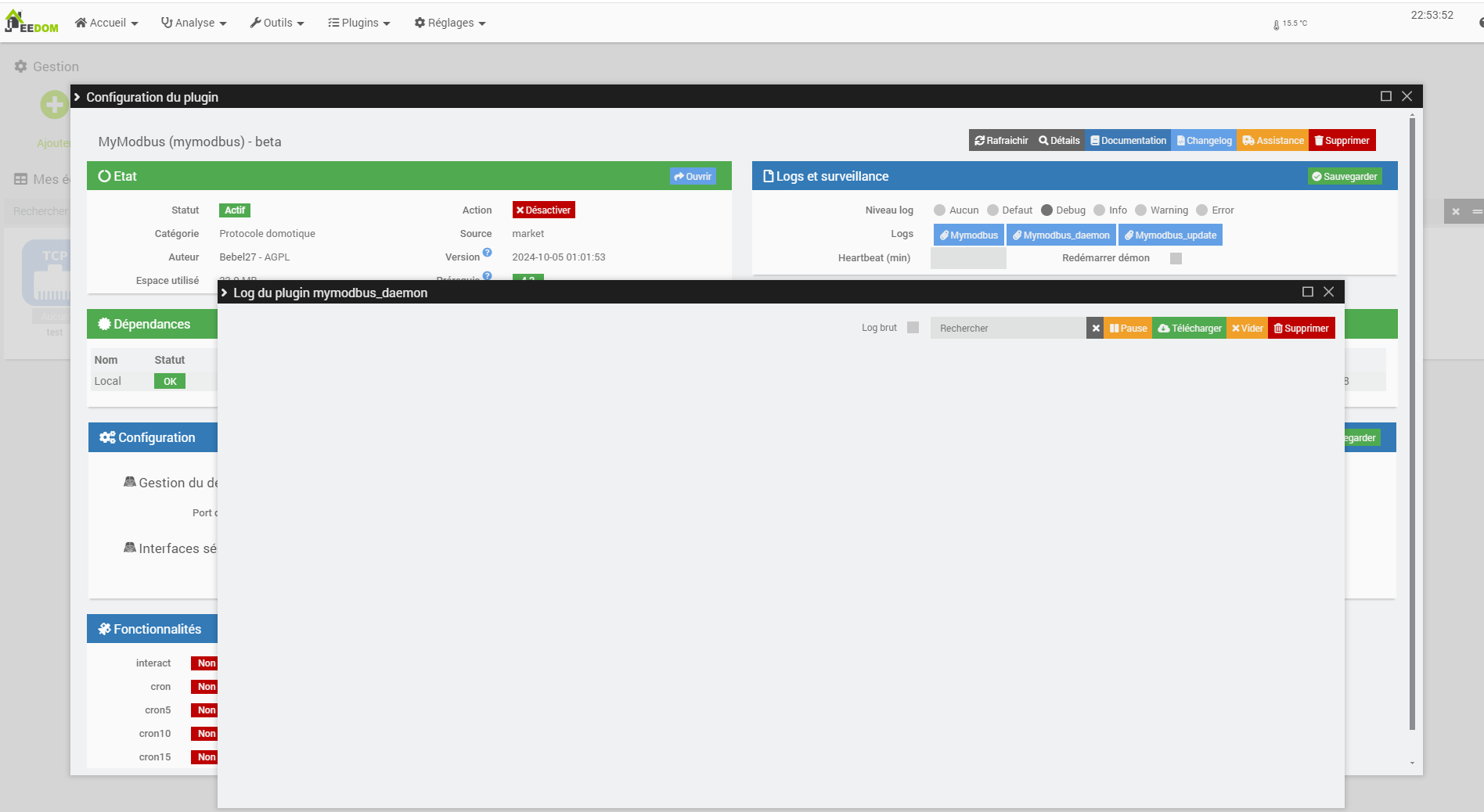Click the interact Non badge
The image size is (1484, 812).
pos(206,663)
